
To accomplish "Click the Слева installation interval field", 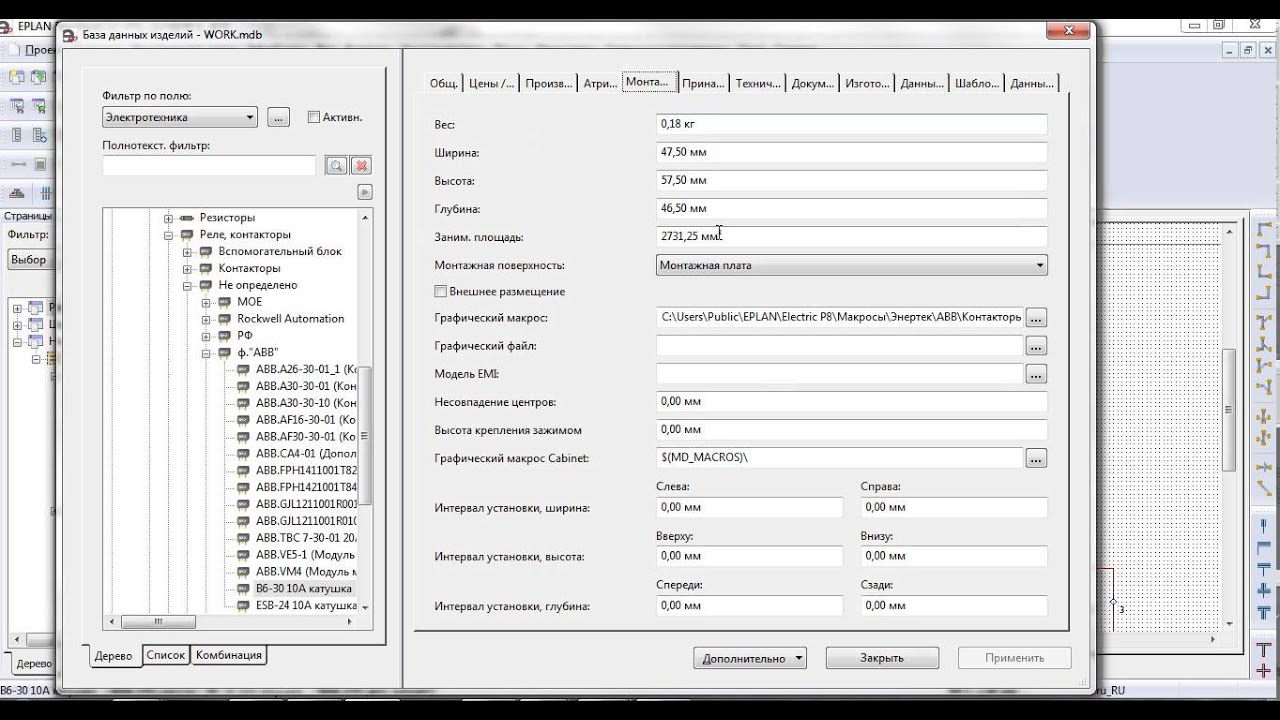I will pos(749,507).
